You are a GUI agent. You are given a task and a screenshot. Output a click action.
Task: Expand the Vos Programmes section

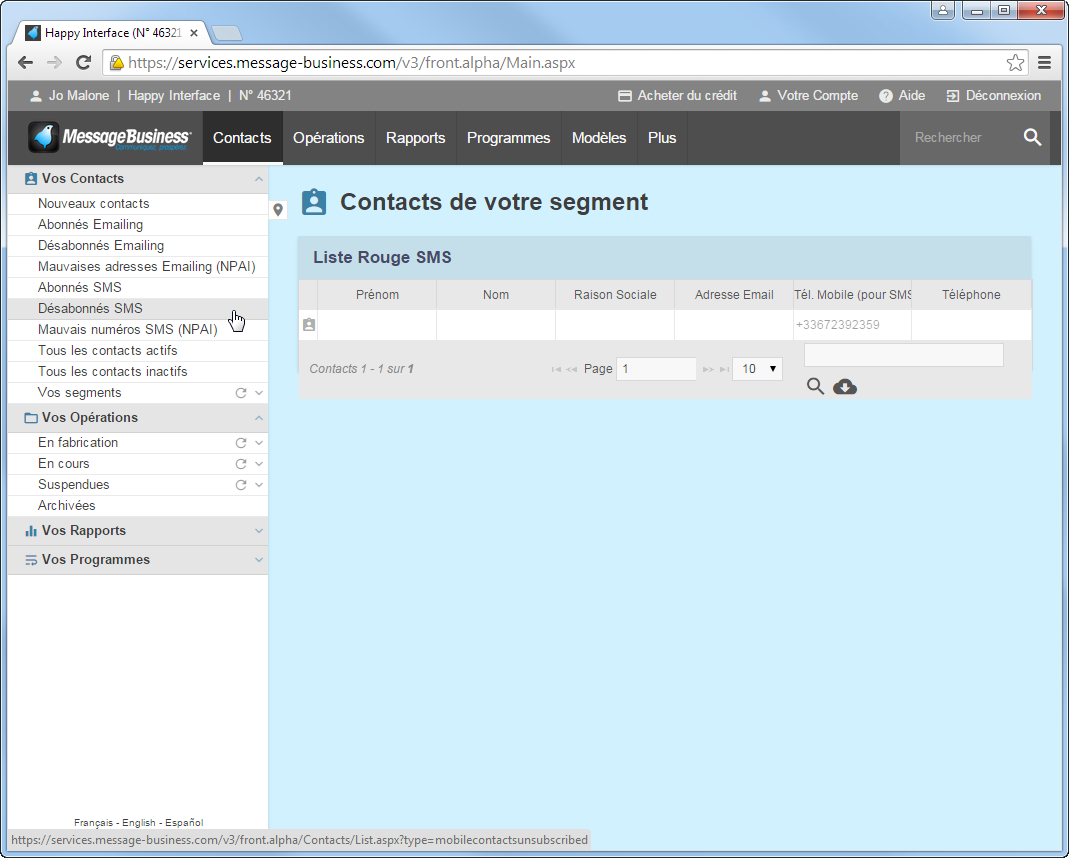258,560
